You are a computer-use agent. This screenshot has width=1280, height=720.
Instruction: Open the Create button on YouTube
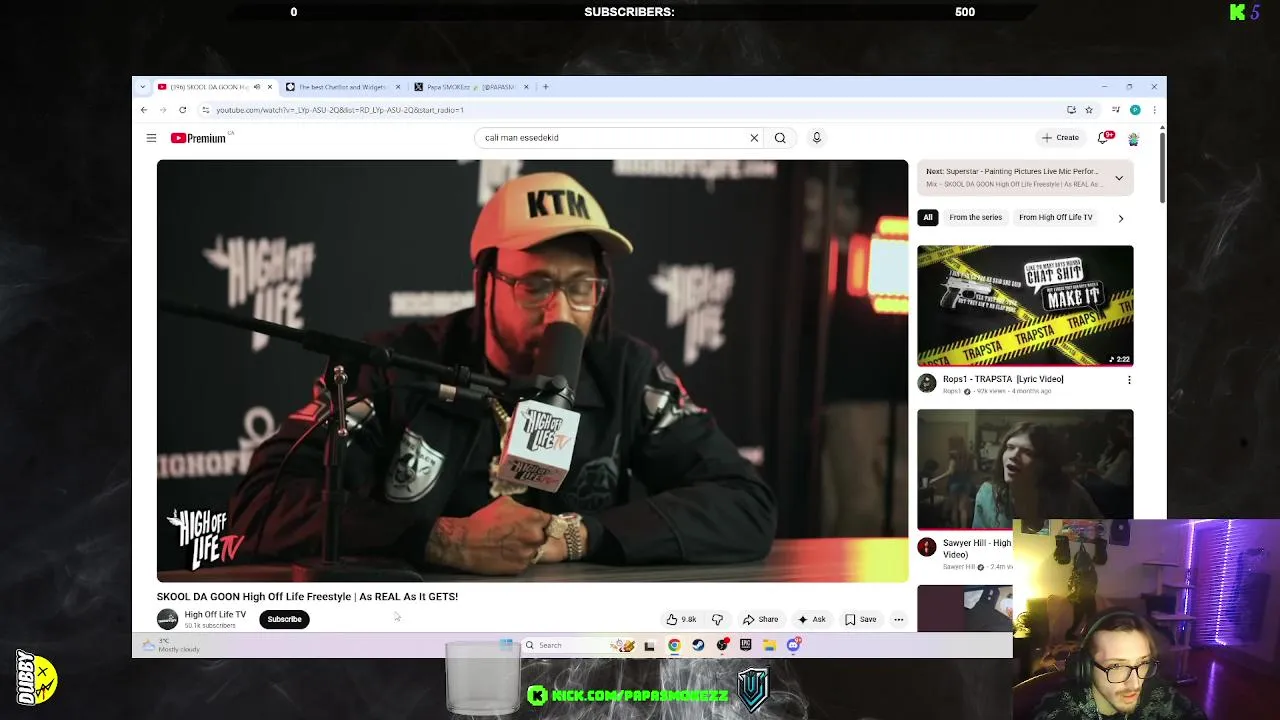1060,138
